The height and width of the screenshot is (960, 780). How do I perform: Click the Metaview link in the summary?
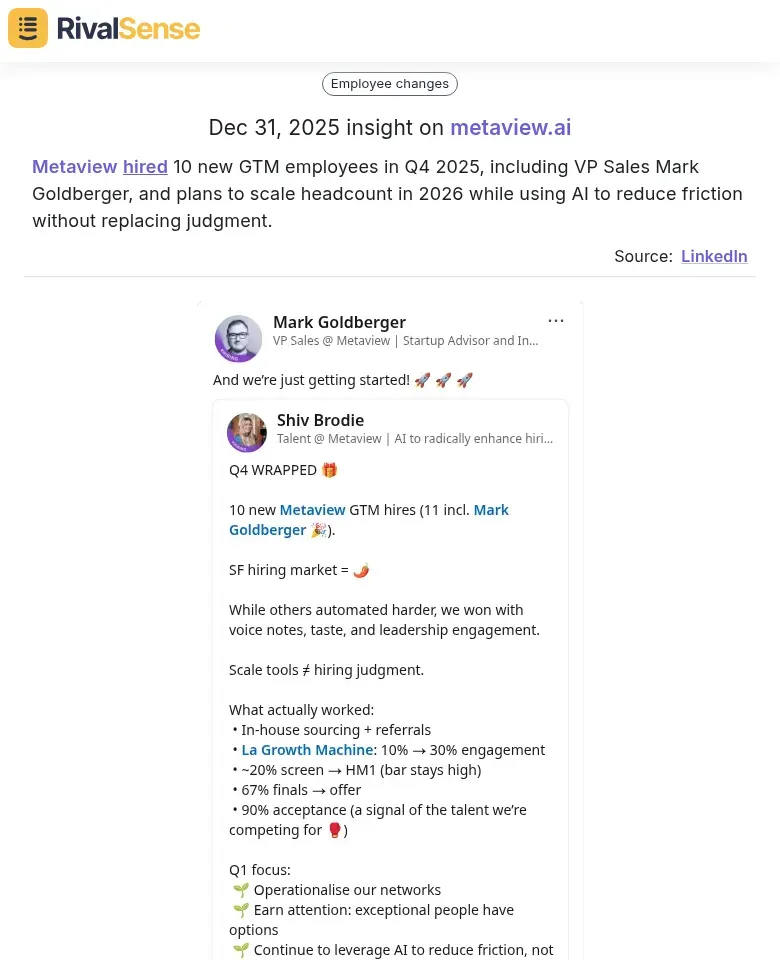pyautogui.click(x=75, y=166)
